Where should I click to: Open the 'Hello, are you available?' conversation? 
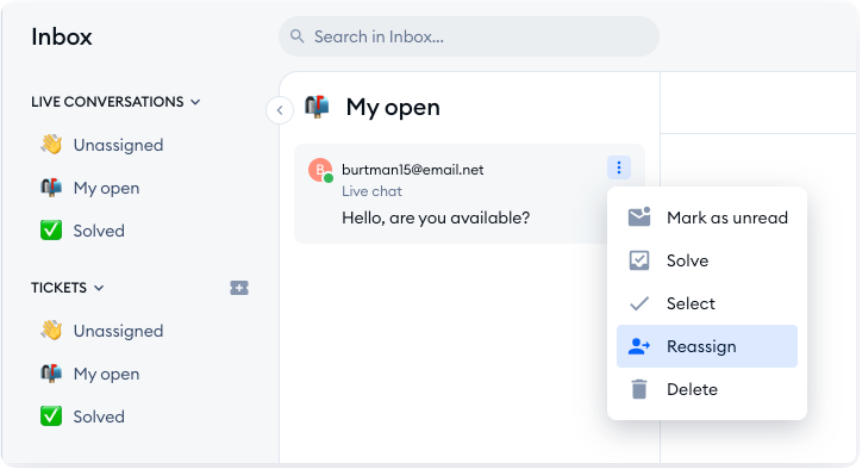[436, 217]
